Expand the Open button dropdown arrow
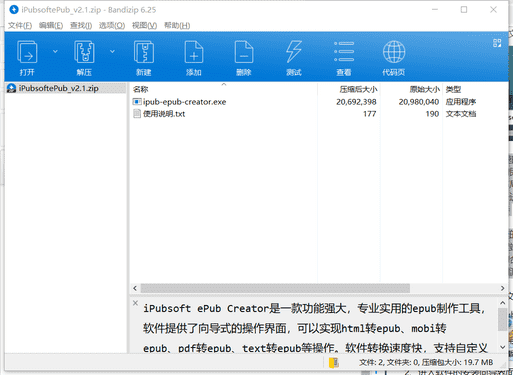The width and height of the screenshot is (513, 375). [x=55, y=51]
